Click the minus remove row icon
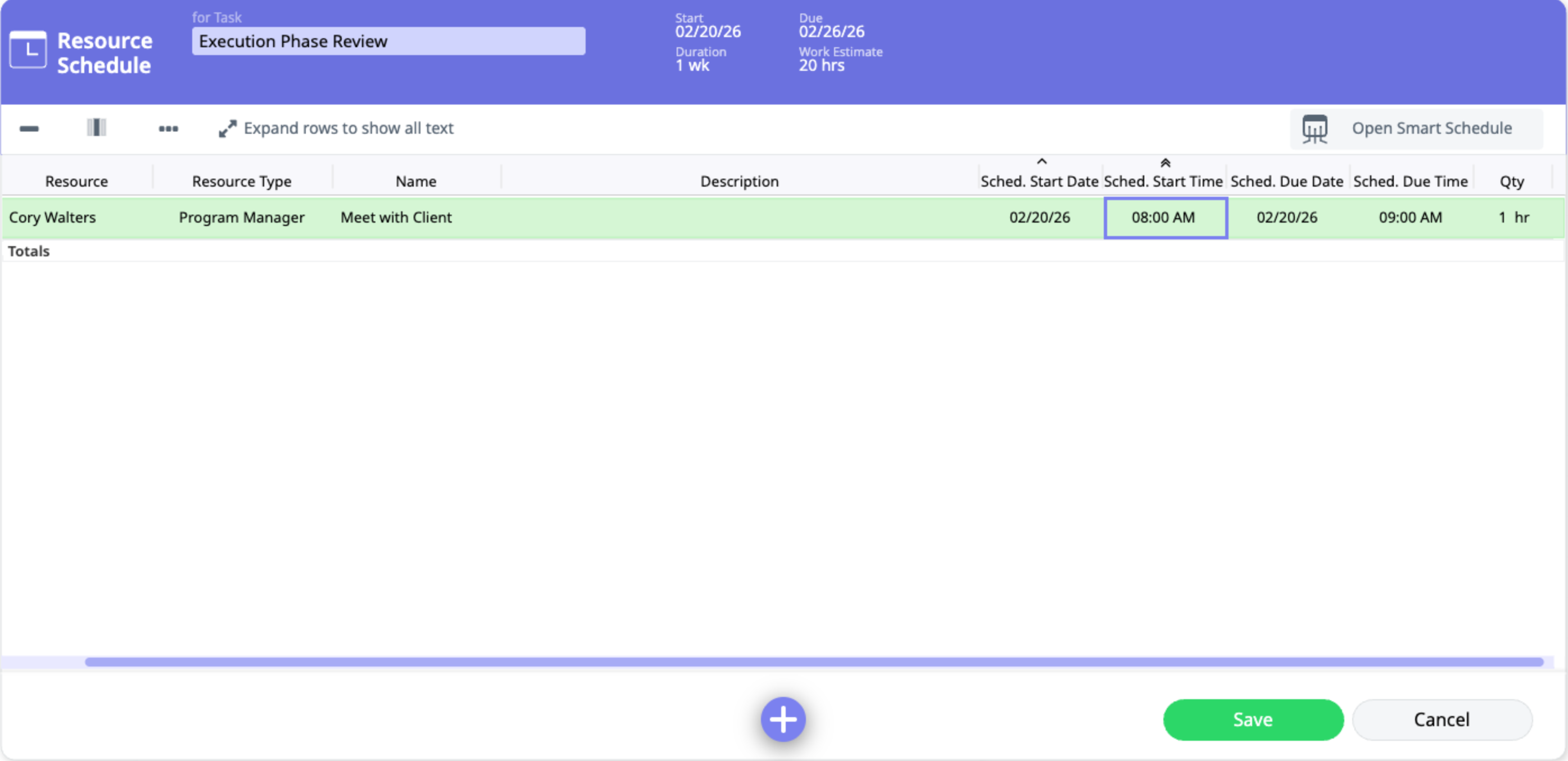 [x=29, y=129]
